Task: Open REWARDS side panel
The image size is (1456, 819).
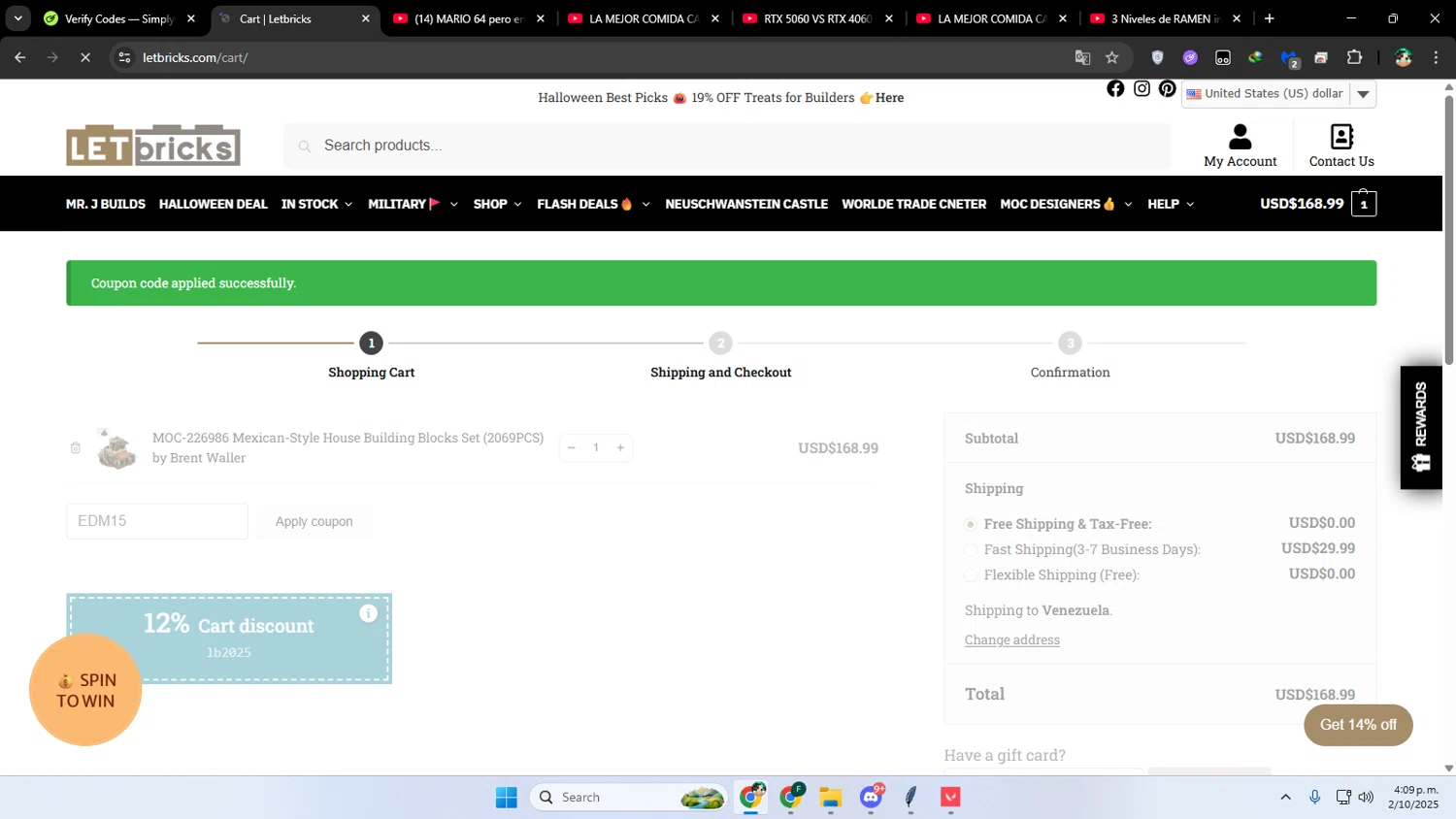Action: click(x=1421, y=427)
